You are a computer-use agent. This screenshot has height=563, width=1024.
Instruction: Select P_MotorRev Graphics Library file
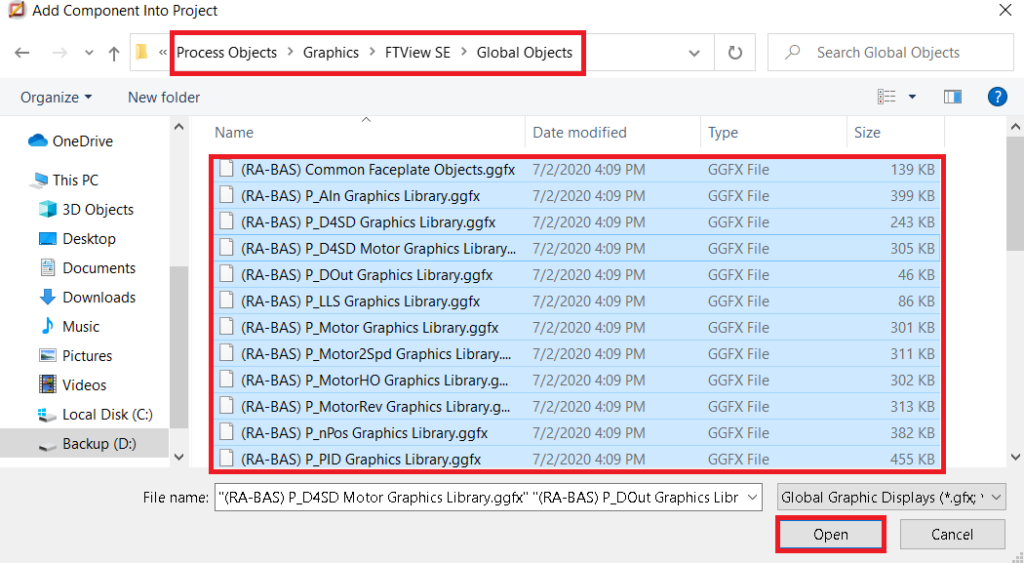pos(577,406)
